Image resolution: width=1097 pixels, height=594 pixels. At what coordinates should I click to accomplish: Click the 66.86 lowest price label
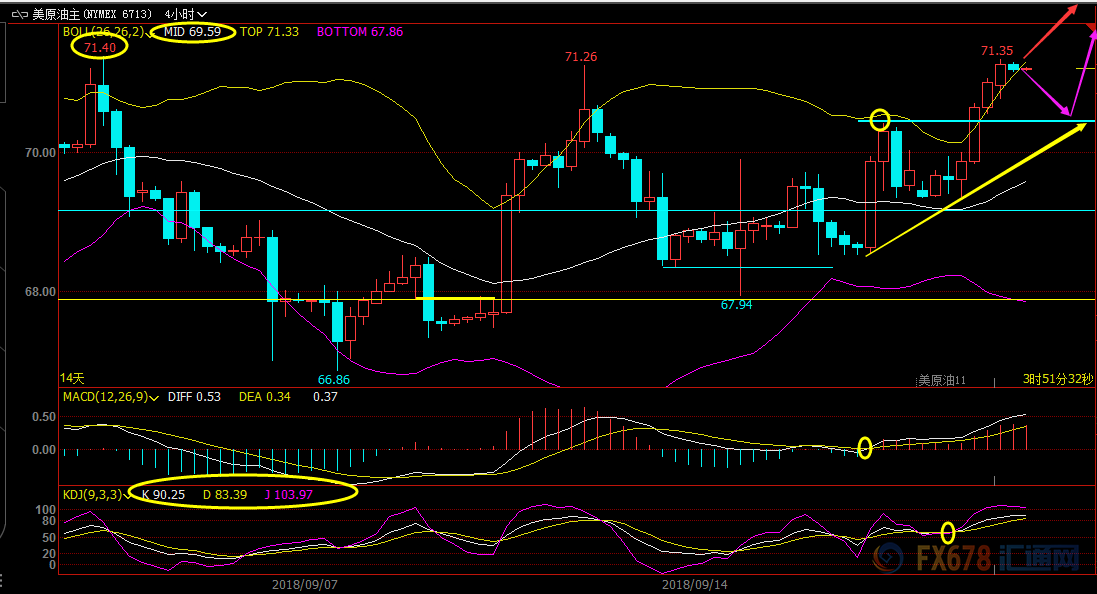tap(334, 379)
